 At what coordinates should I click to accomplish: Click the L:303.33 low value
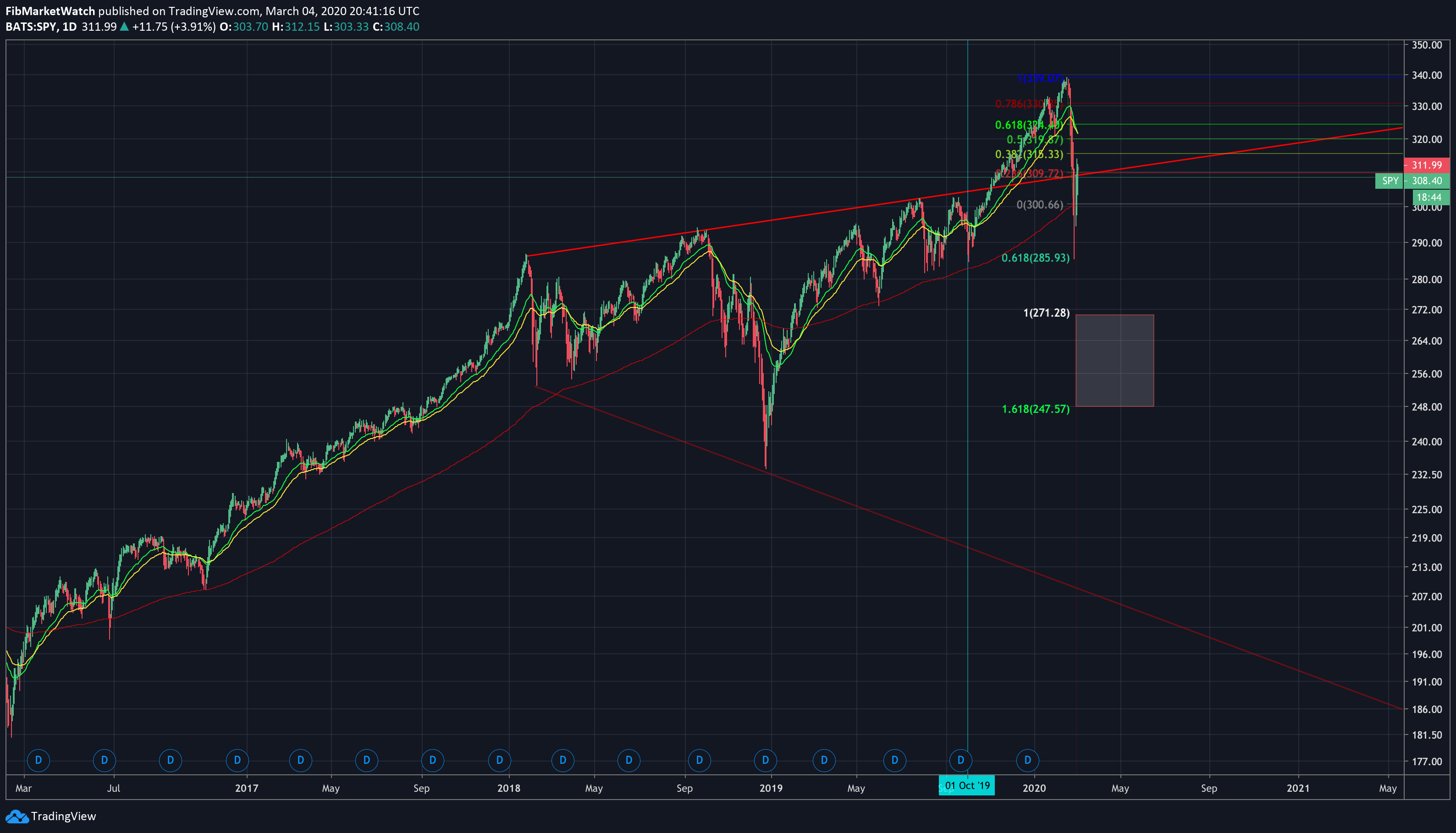coord(346,27)
